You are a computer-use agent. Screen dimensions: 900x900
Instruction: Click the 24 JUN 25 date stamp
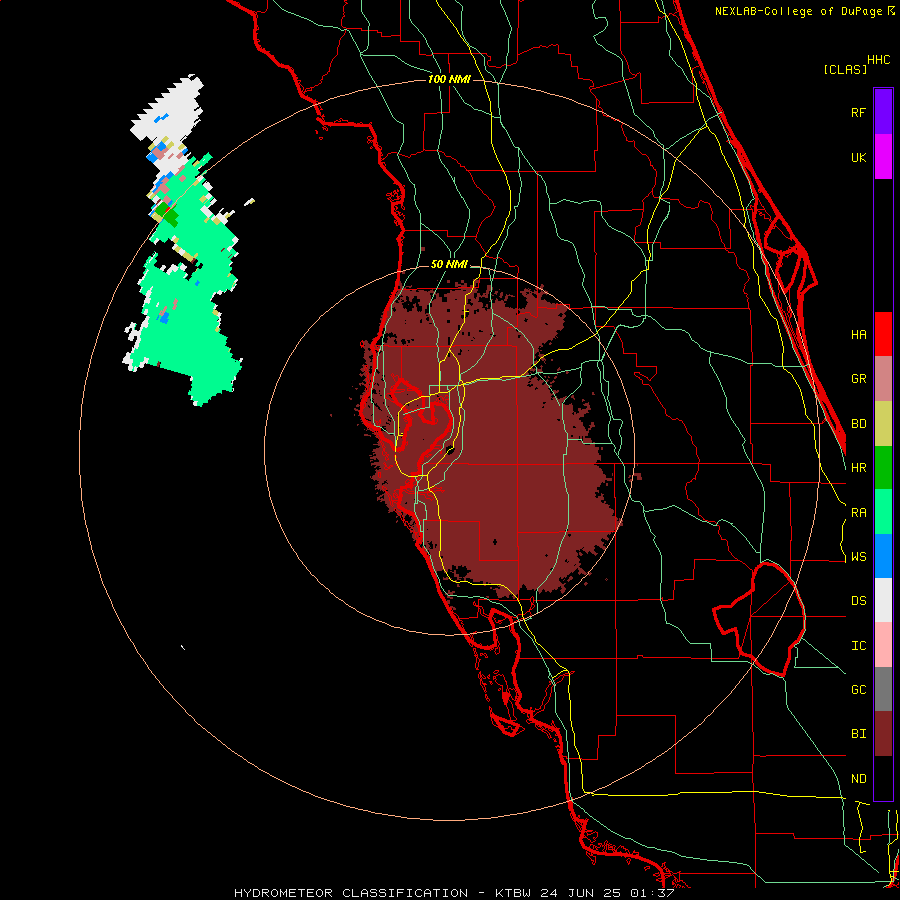pyautogui.click(x=582, y=893)
